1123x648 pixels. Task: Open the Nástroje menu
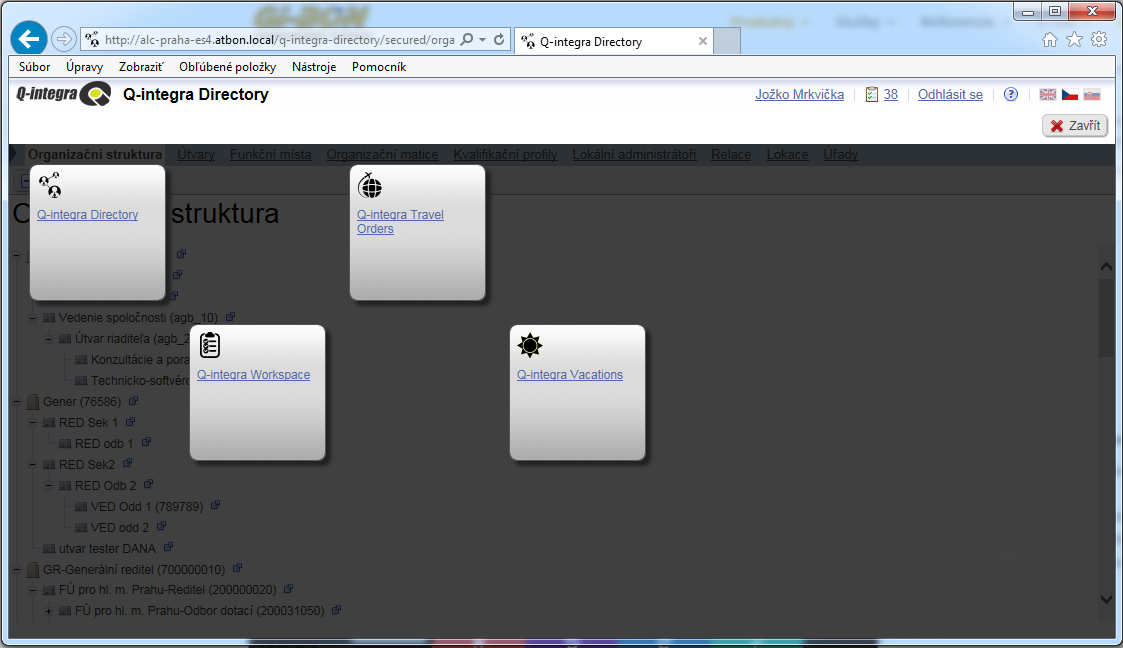click(x=314, y=67)
